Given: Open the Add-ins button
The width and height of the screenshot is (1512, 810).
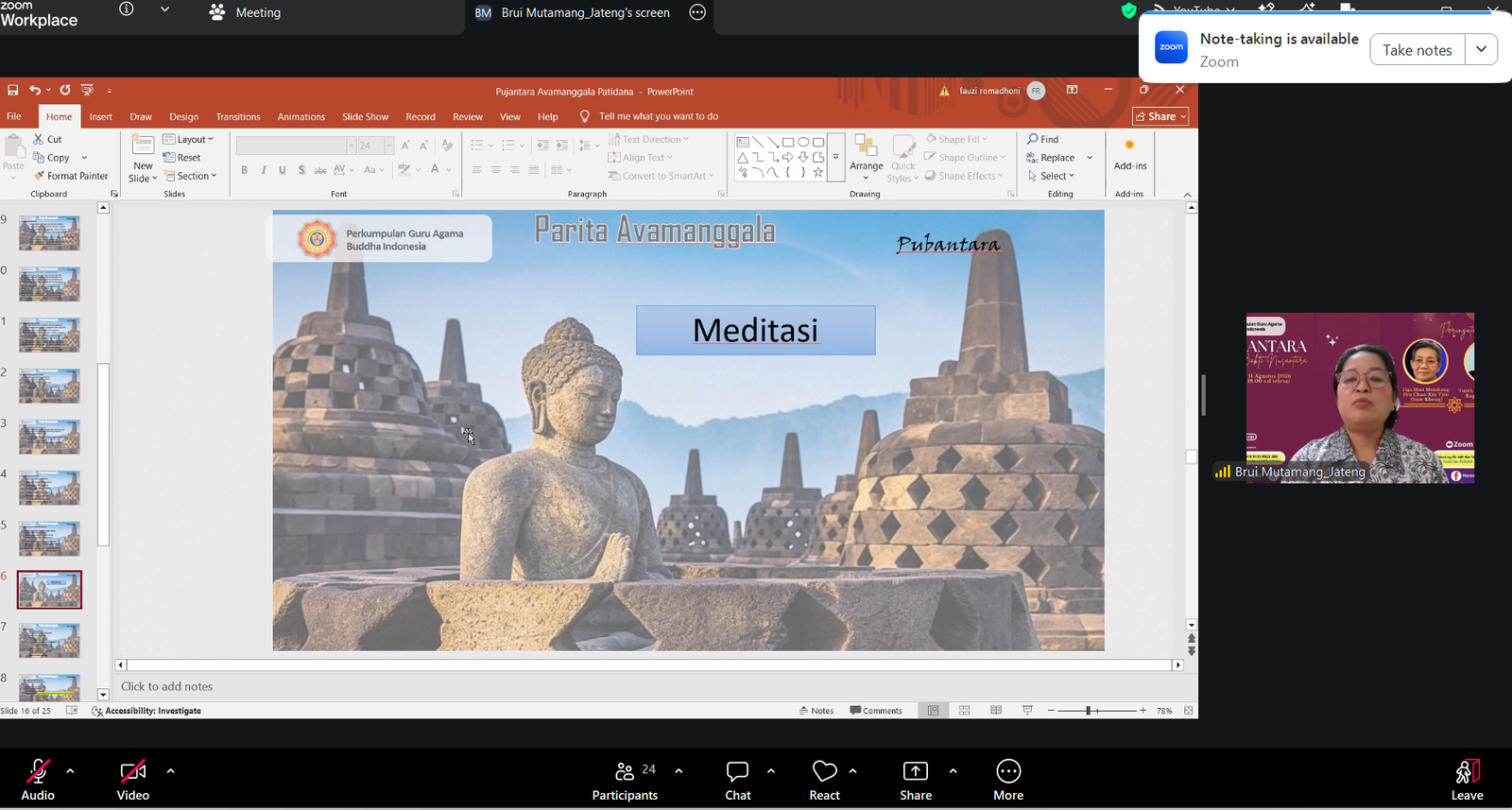Looking at the screenshot, I should click(x=1130, y=155).
